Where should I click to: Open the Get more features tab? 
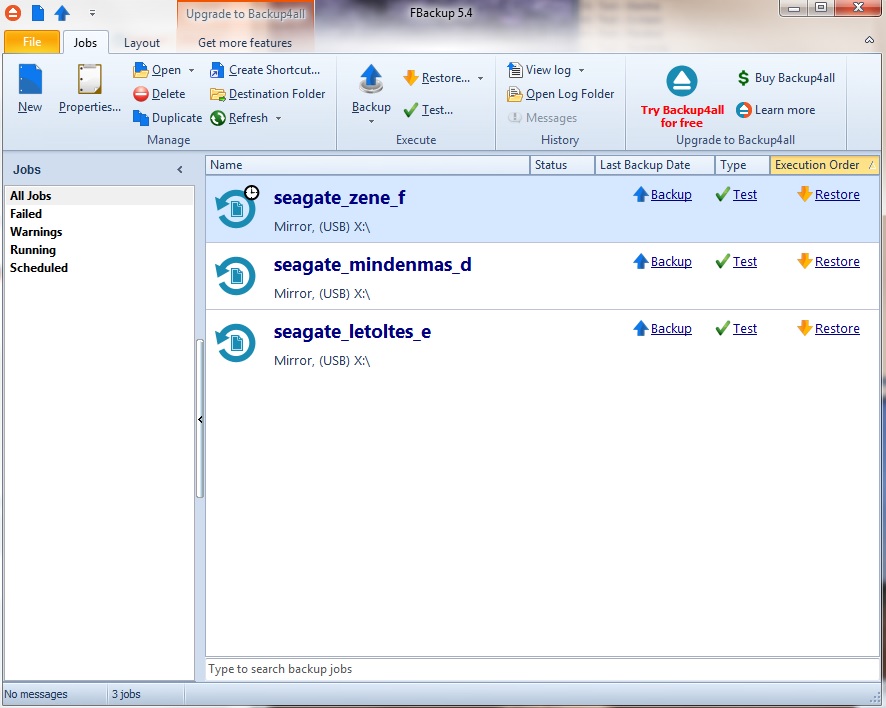tap(245, 43)
